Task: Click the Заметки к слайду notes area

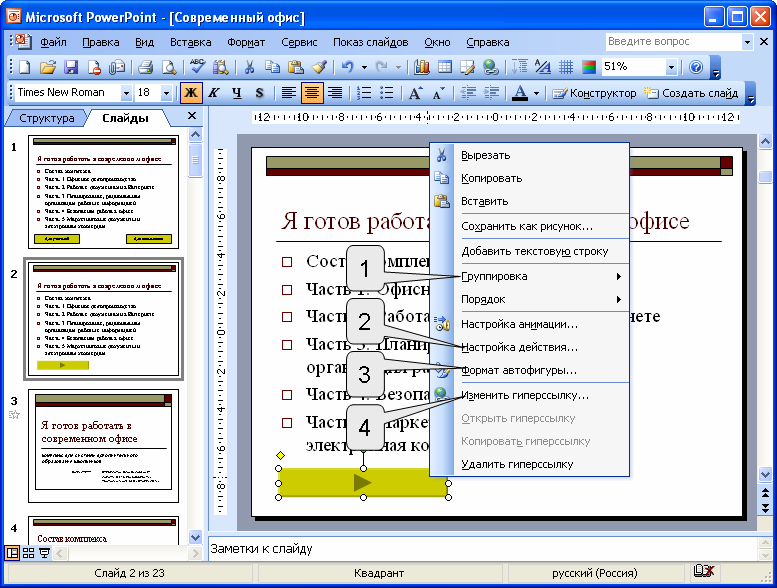Action: (x=483, y=549)
